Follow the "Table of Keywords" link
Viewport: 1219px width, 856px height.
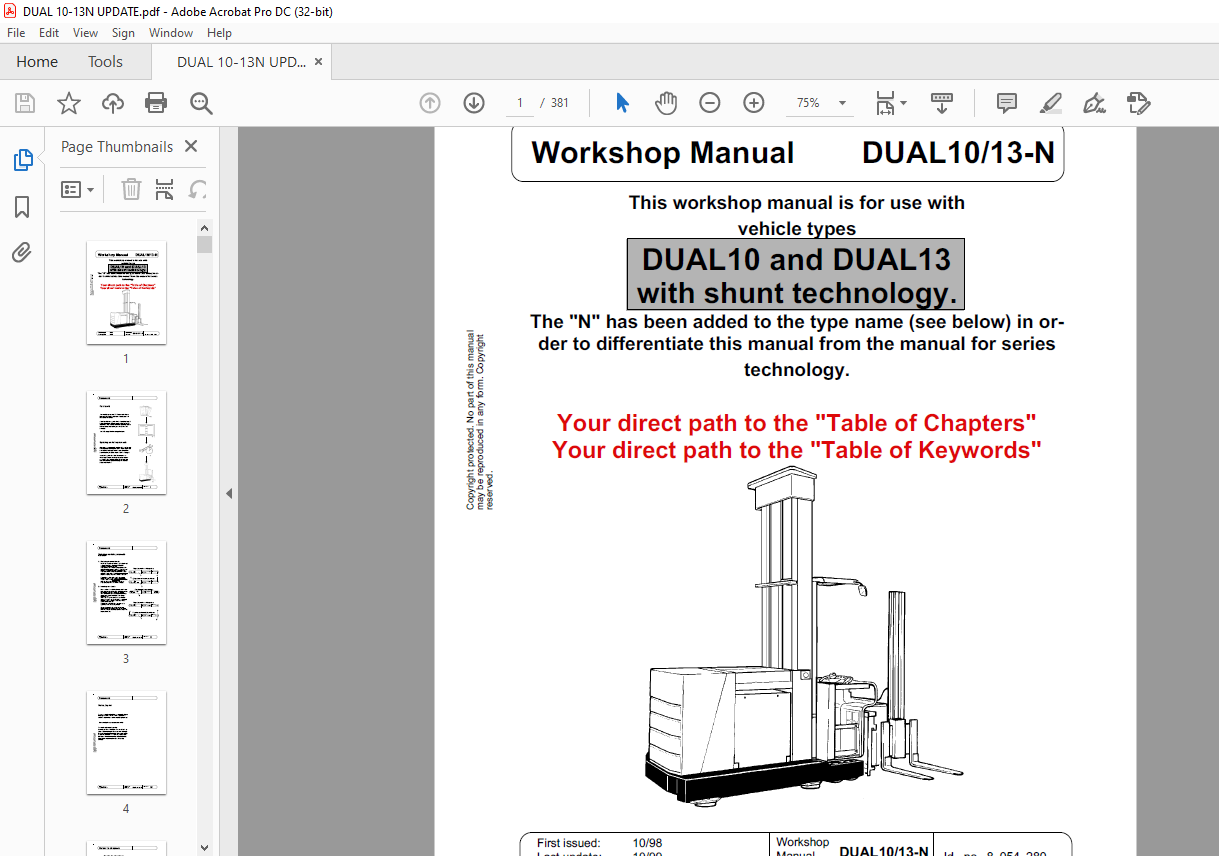[925, 450]
